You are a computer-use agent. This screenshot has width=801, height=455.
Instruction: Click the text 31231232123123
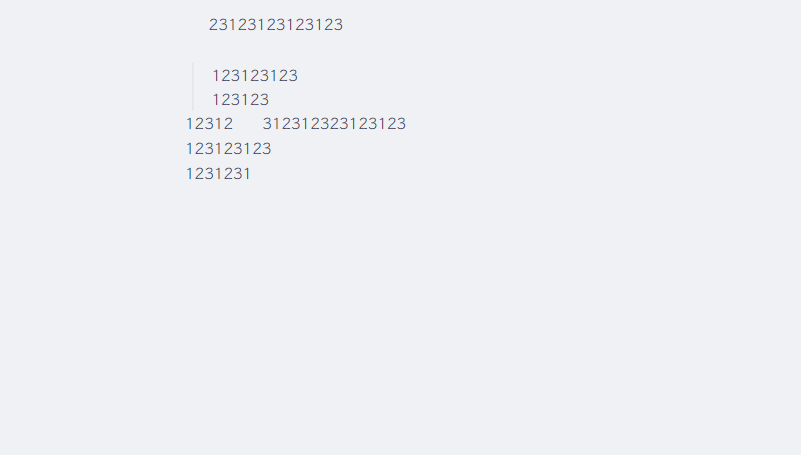tap(334, 124)
